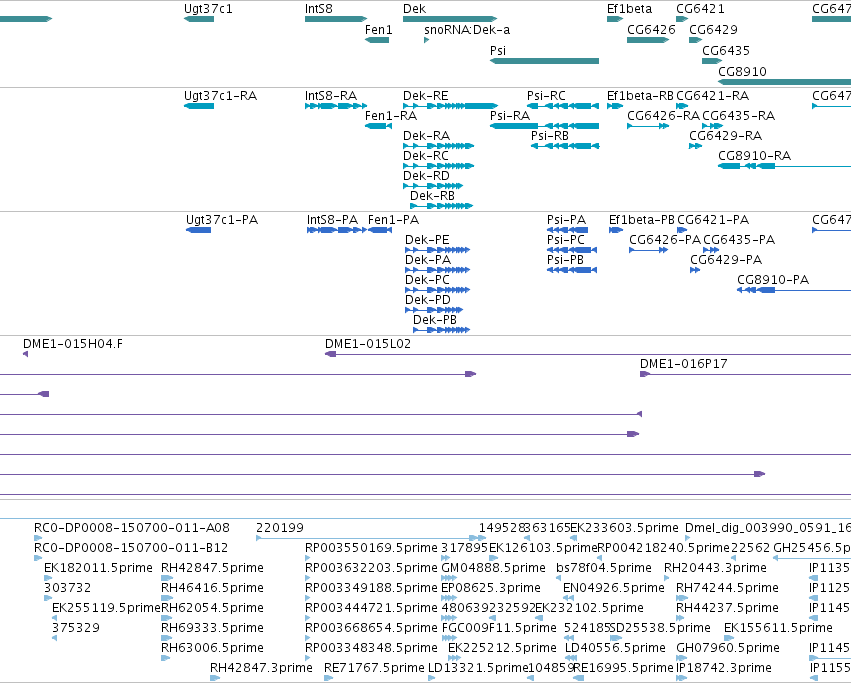Click the Psi-RA transcript label
The height and width of the screenshot is (683, 851).
pyautogui.click(x=510, y=116)
